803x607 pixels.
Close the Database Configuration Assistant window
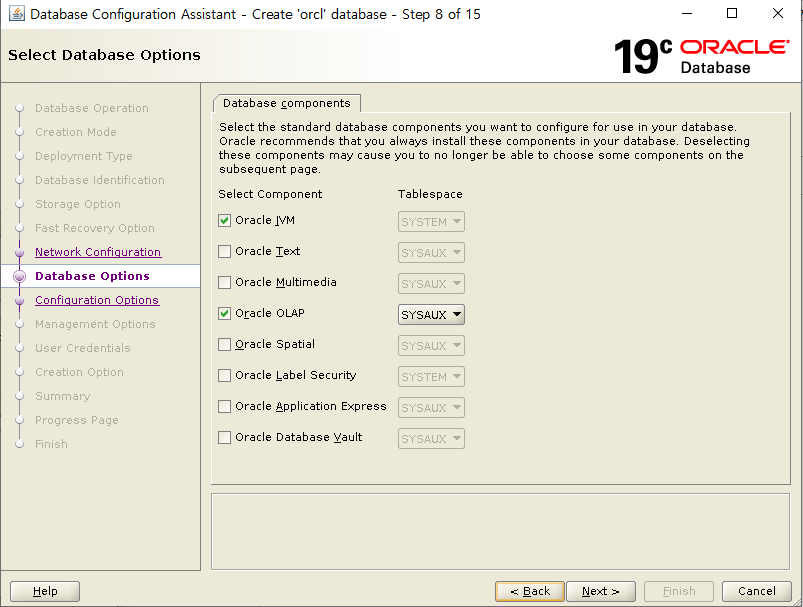pos(777,14)
